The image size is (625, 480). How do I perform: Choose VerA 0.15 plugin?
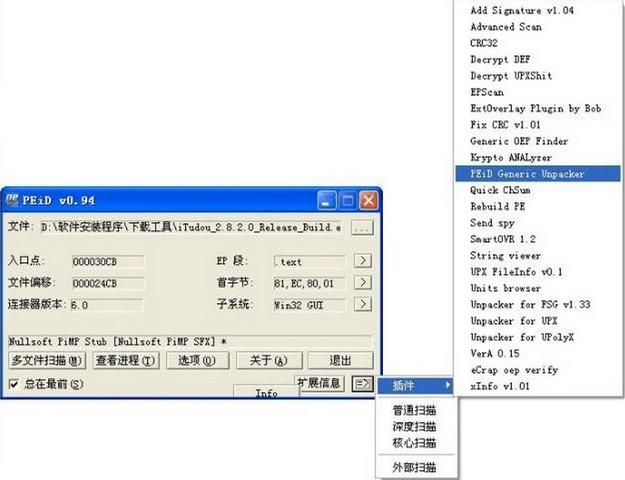[x=538, y=354]
